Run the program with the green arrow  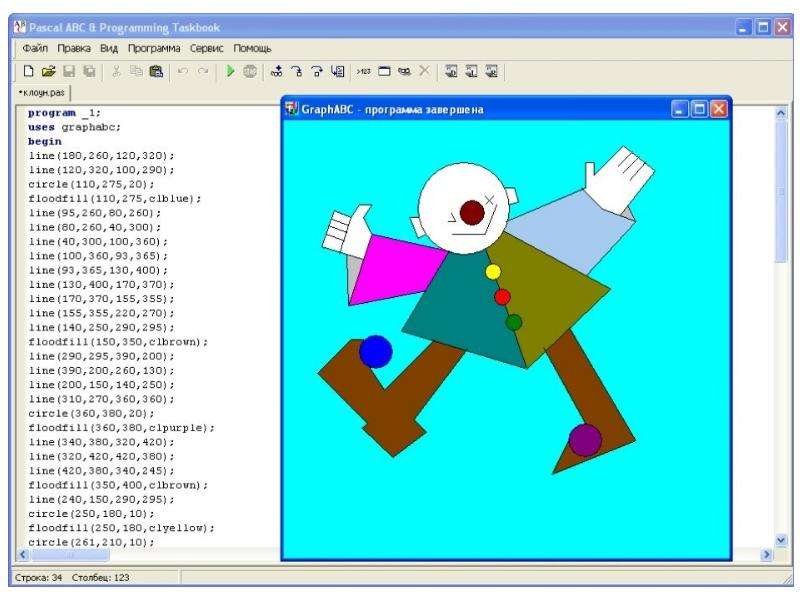tap(230, 71)
